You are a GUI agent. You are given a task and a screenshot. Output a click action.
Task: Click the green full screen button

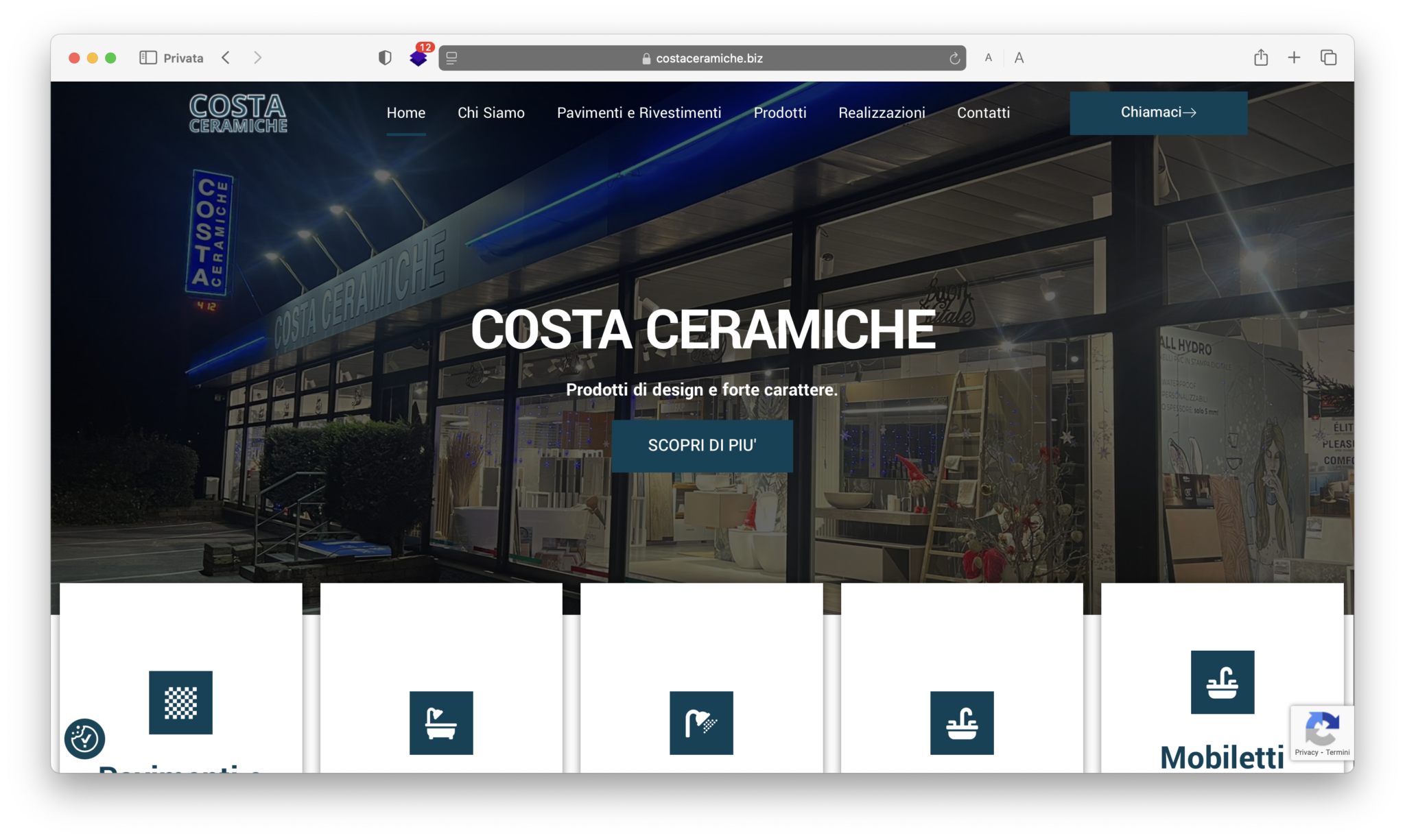pos(110,58)
